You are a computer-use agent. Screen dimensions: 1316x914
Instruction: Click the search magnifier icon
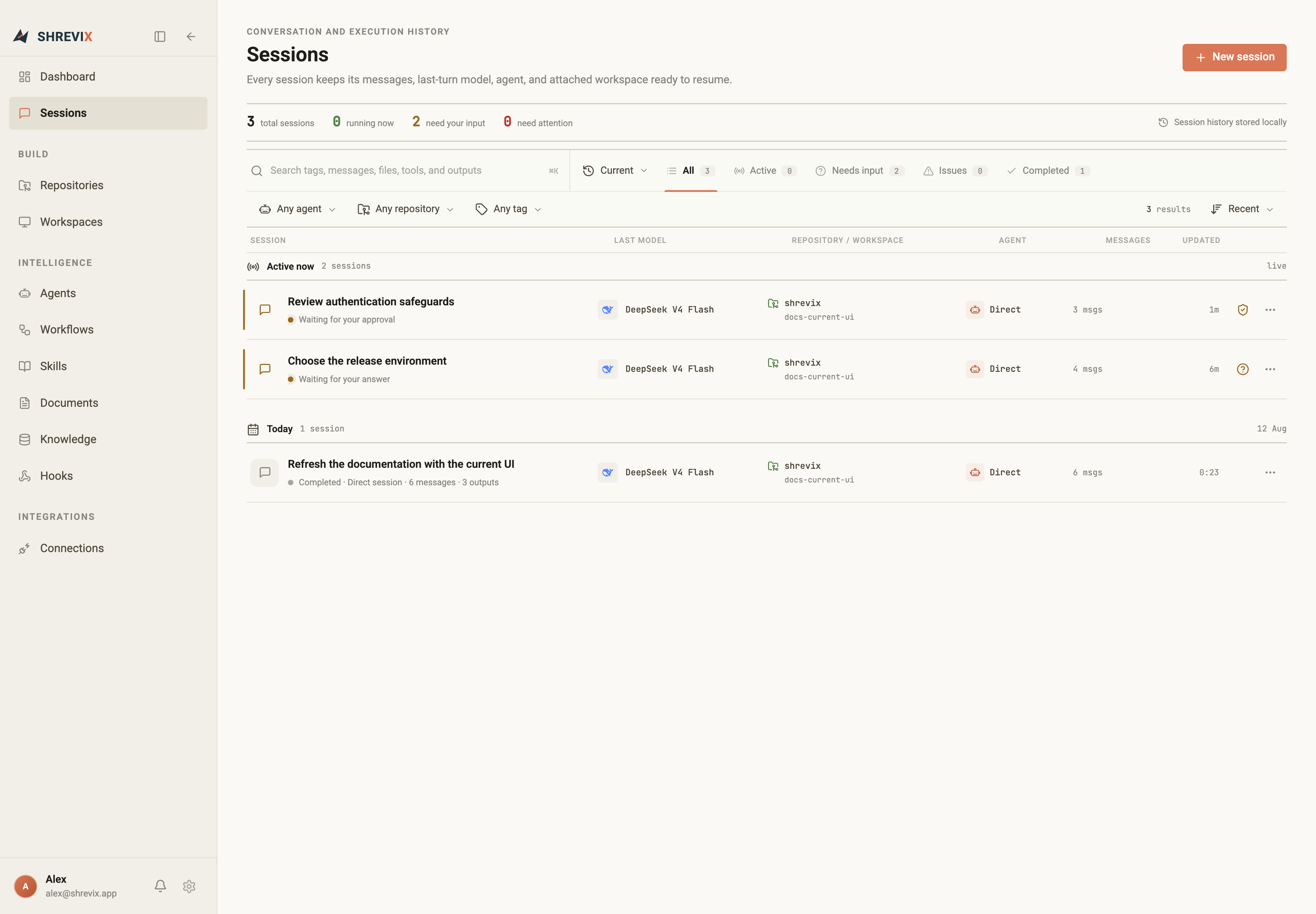257,171
